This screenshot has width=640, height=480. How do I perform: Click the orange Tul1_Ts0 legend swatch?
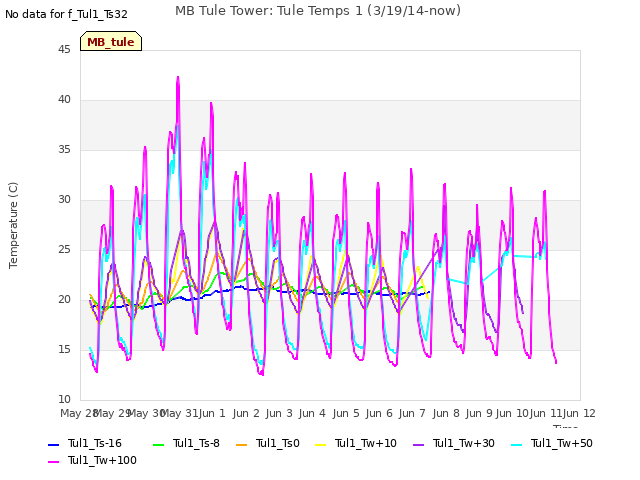click(242, 444)
